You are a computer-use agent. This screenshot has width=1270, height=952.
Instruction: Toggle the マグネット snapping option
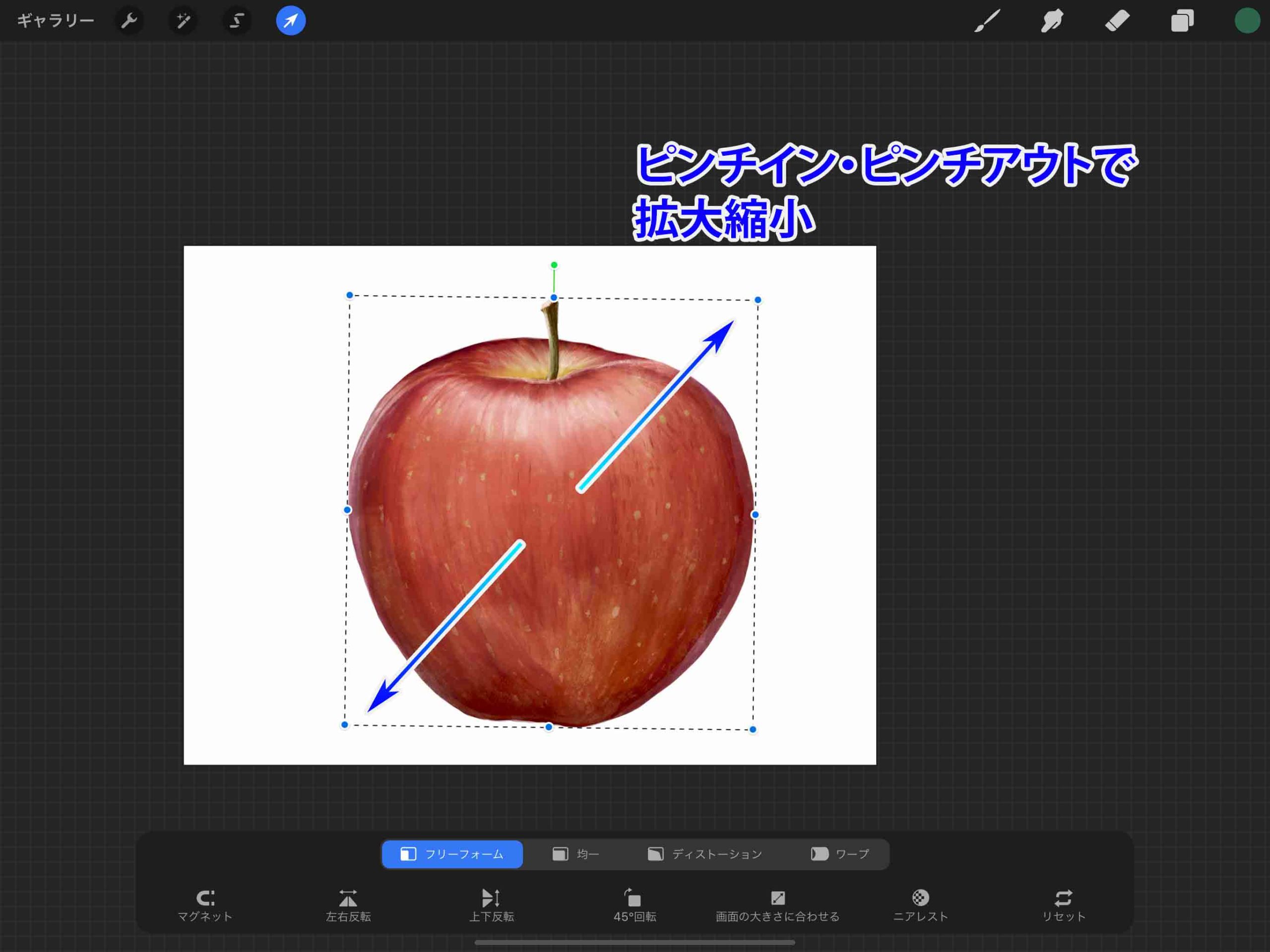(x=205, y=904)
